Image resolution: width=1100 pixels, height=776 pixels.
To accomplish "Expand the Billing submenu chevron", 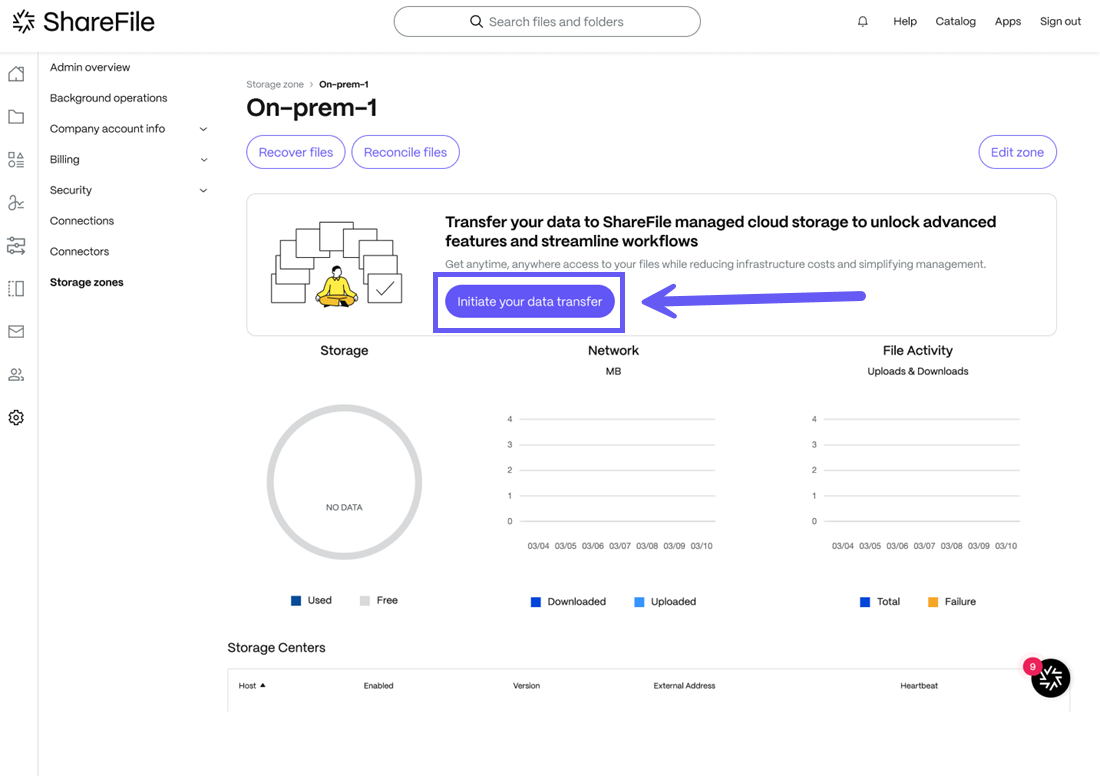I will coord(203,160).
